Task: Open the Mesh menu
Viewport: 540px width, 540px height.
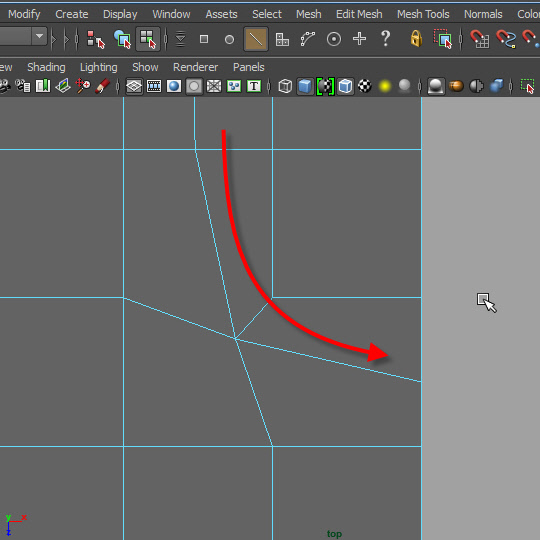Action: tap(309, 14)
